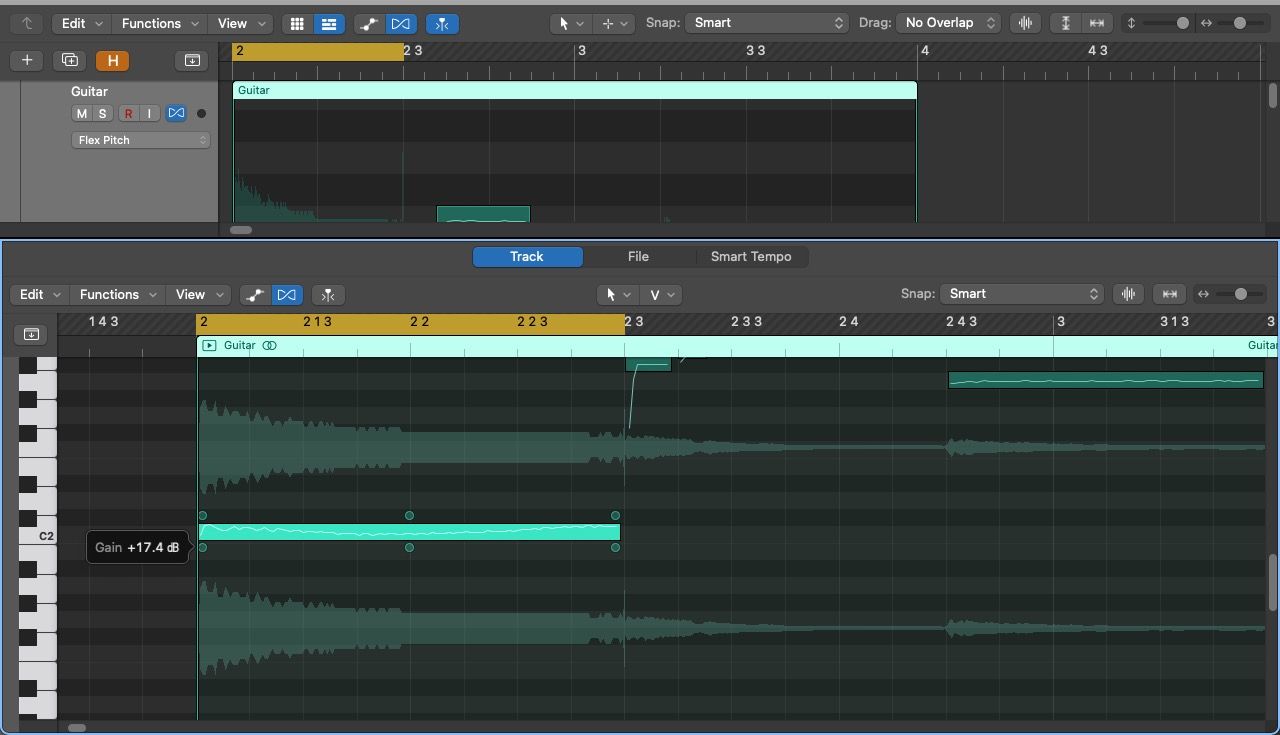The width and height of the screenshot is (1280, 735).
Task: Solo the Guitar track
Action: click(102, 113)
